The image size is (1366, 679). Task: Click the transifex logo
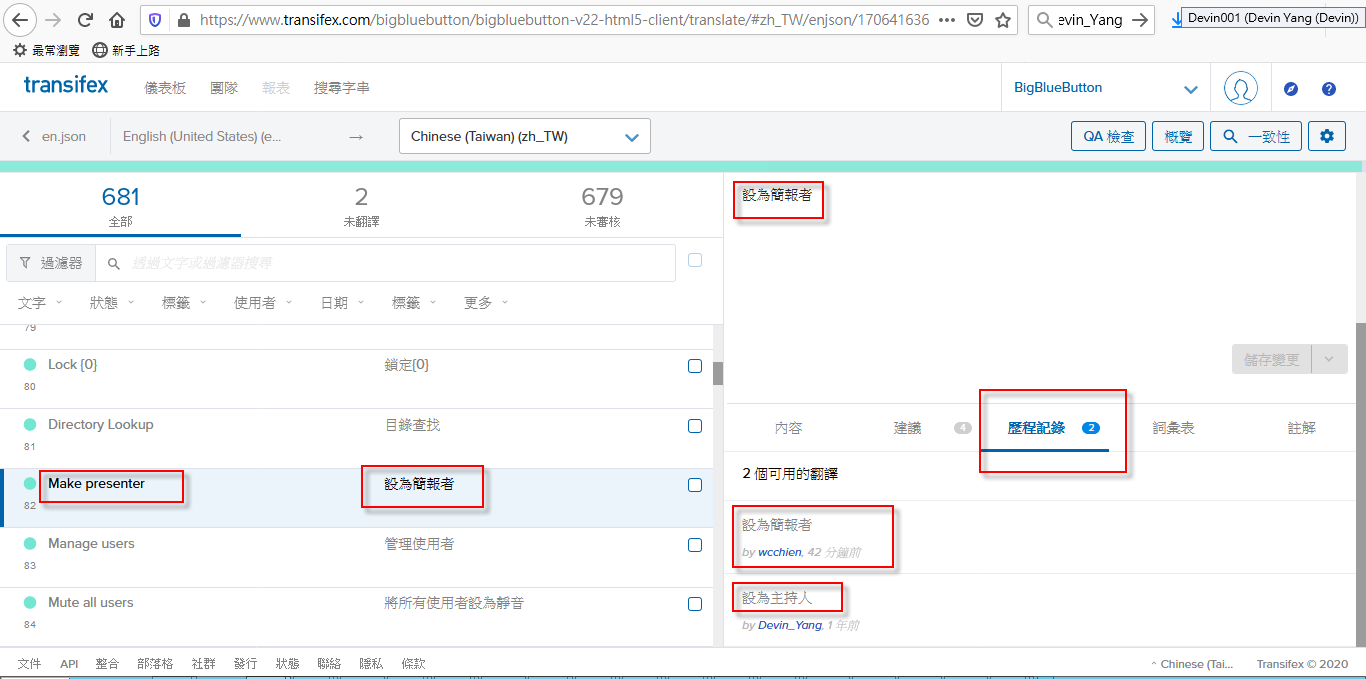(66, 86)
